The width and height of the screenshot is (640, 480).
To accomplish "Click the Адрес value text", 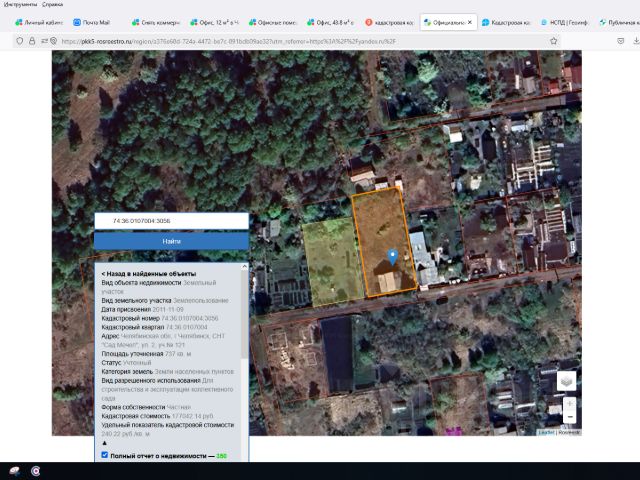I will (163, 340).
